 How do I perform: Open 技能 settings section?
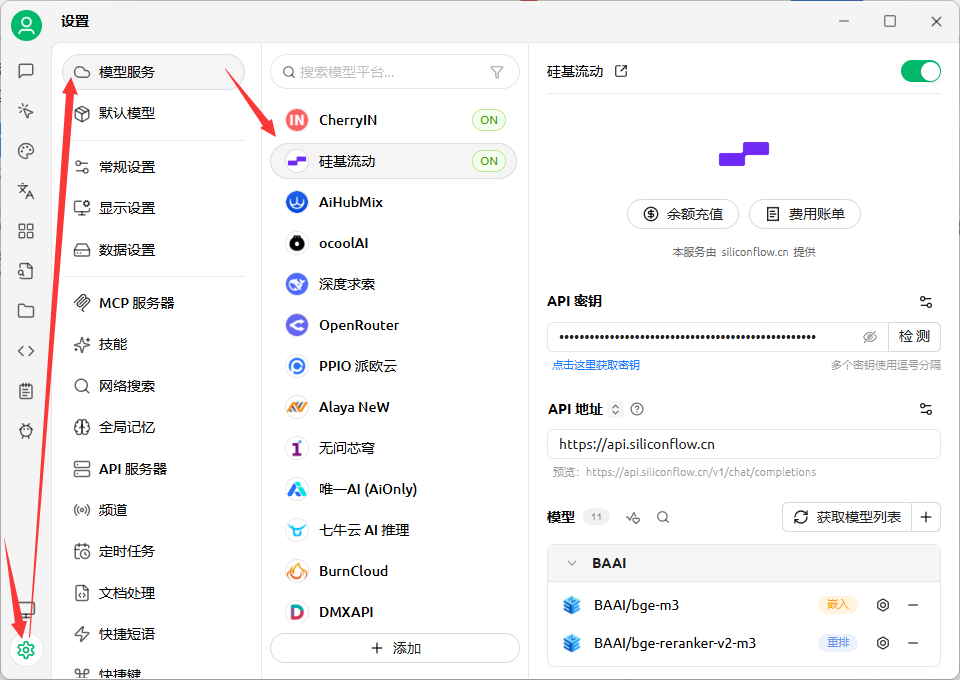153,345
